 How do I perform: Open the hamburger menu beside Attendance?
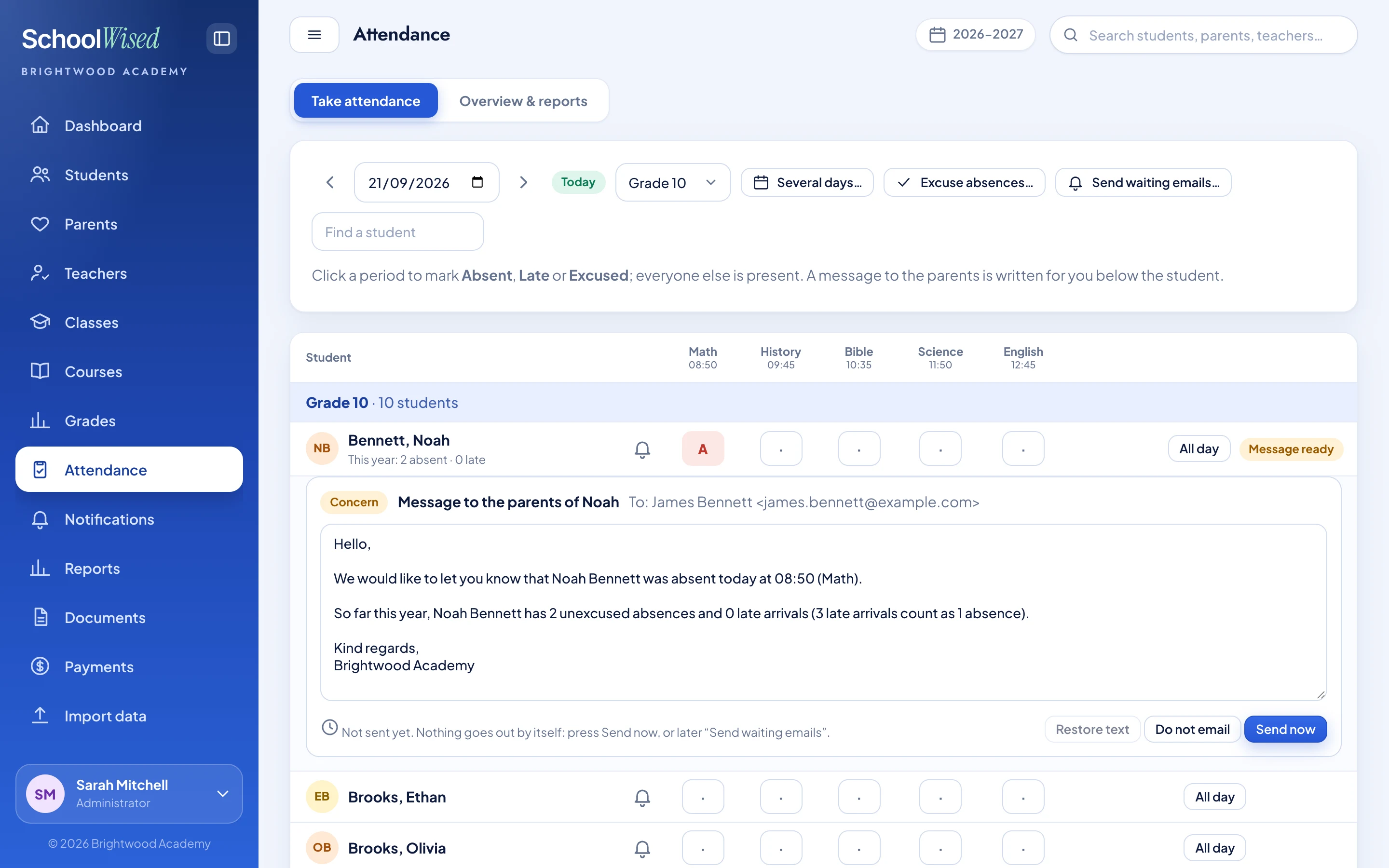314,34
